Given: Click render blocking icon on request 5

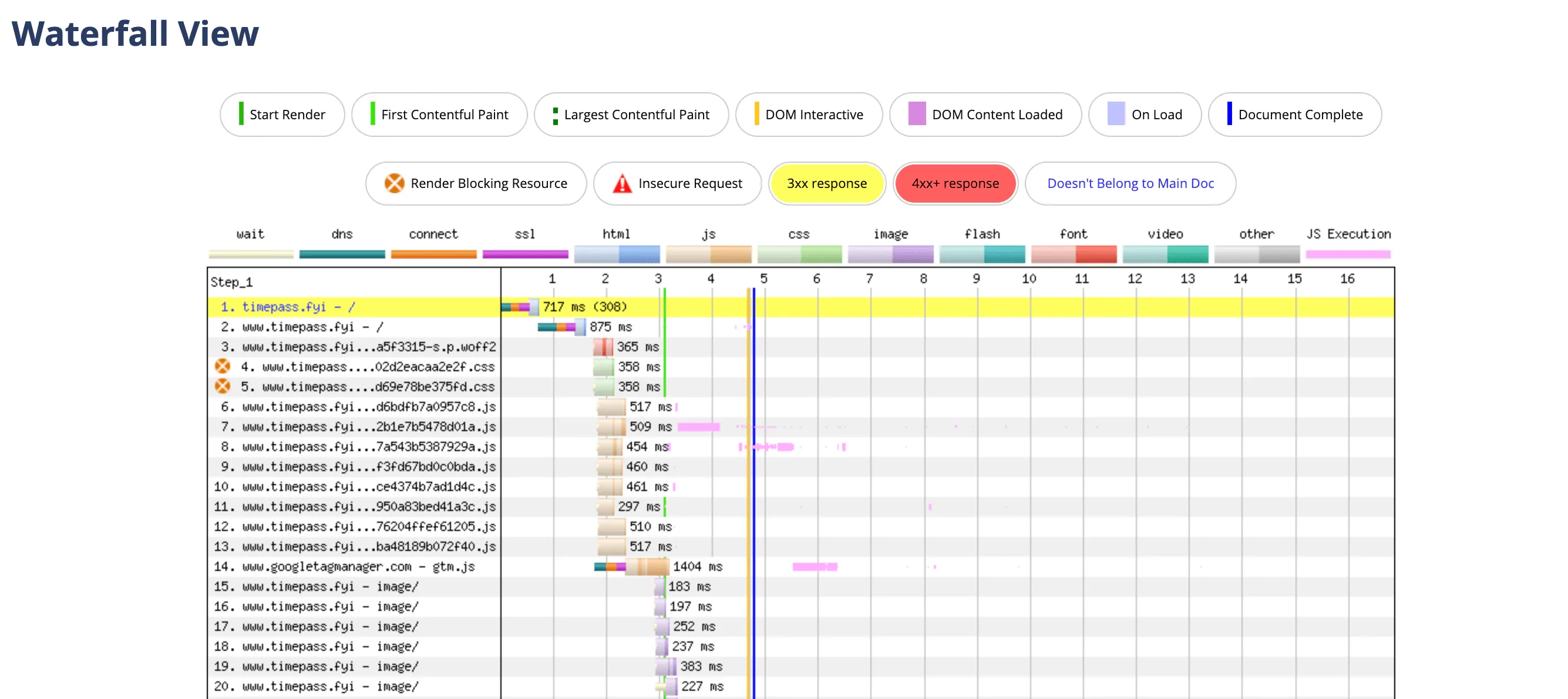Looking at the screenshot, I should pyautogui.click(x=223, y=386).
